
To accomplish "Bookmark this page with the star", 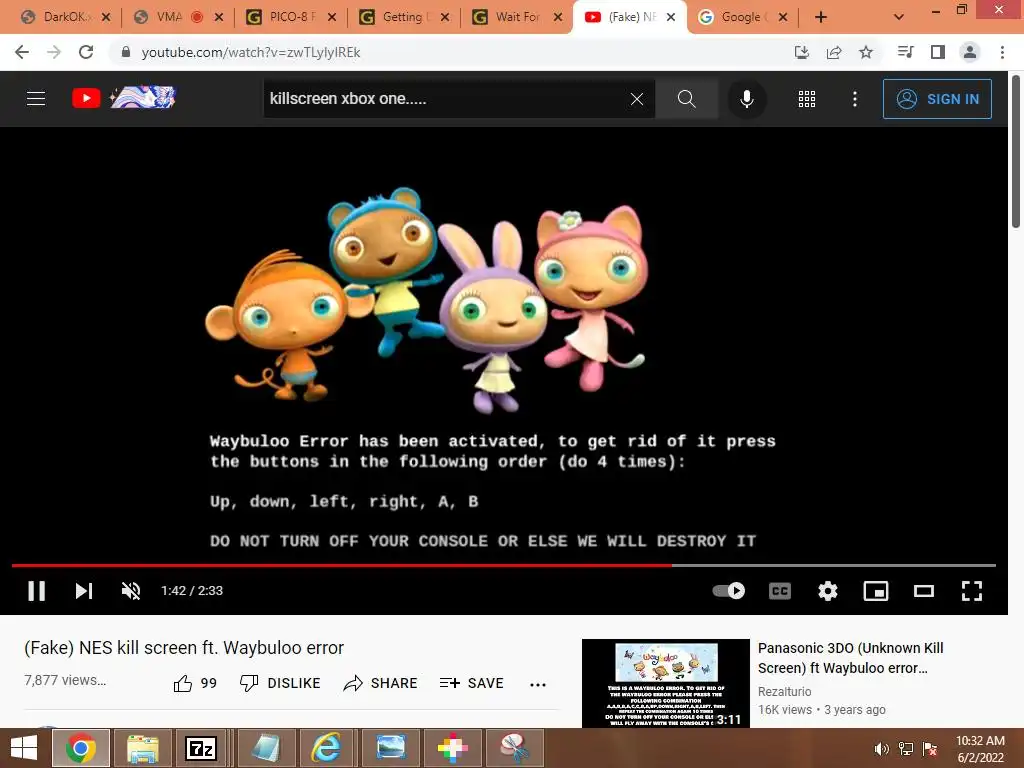I will (866, 52).
